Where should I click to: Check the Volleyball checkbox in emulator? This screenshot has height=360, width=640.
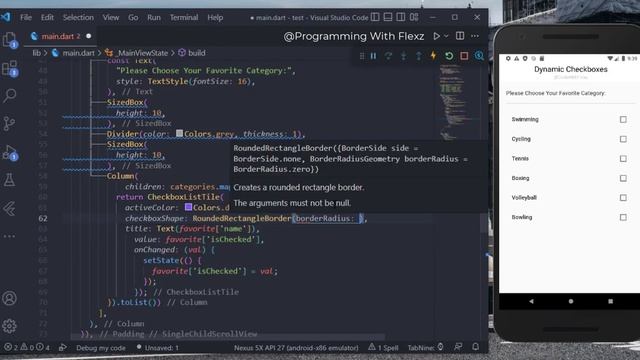(623, 198)
